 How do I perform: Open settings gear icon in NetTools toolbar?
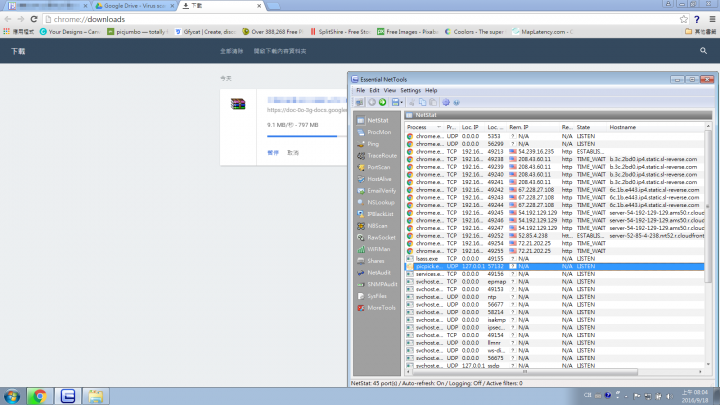point(446,102)
